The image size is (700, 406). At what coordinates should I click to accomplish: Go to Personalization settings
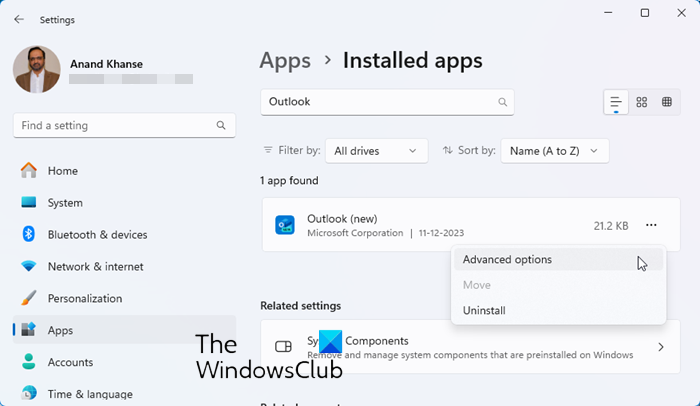[x=124, y=298]
